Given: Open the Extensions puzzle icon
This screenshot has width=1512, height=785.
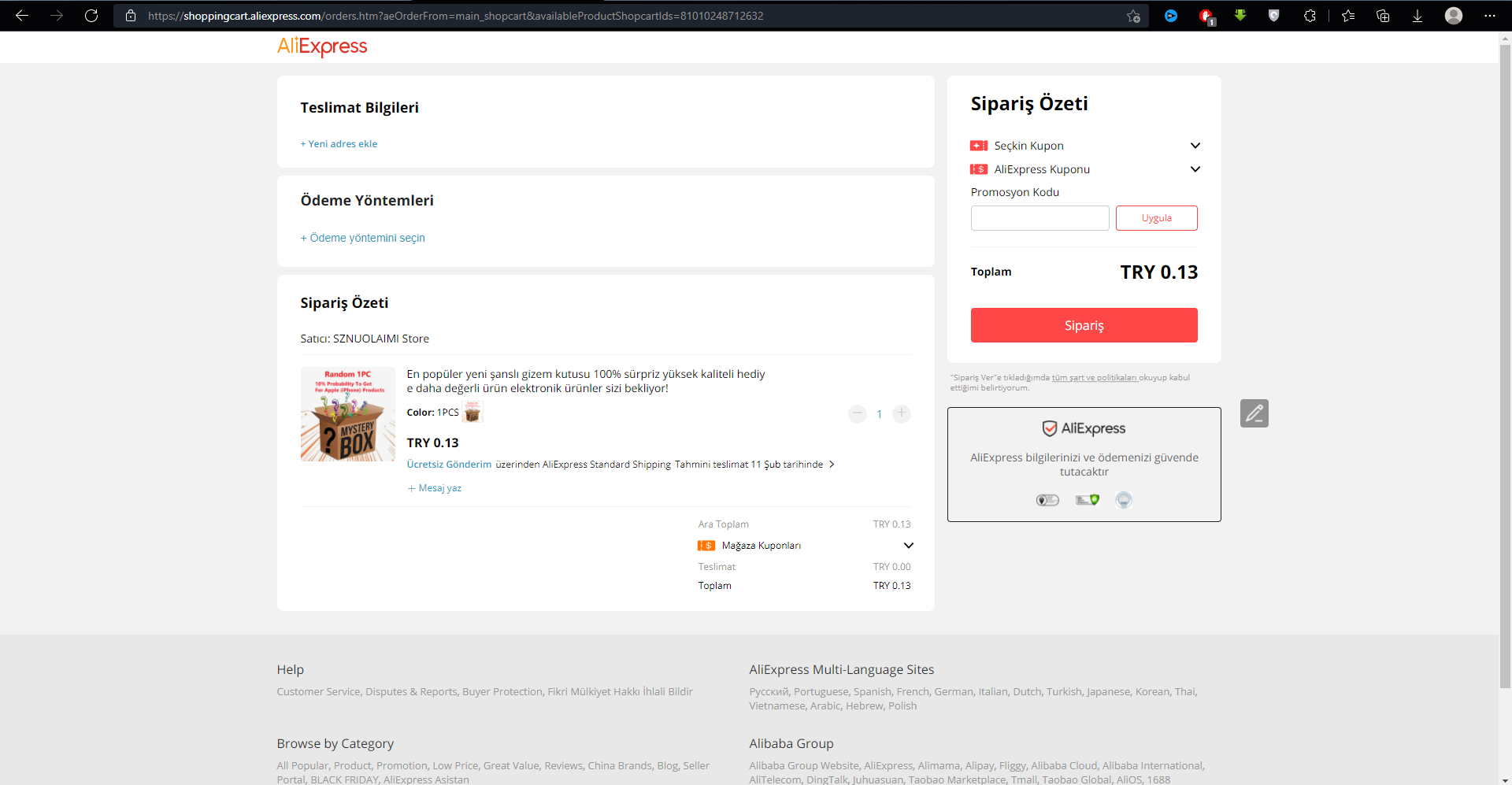Looking at the screenshot, I should 1310,16.
